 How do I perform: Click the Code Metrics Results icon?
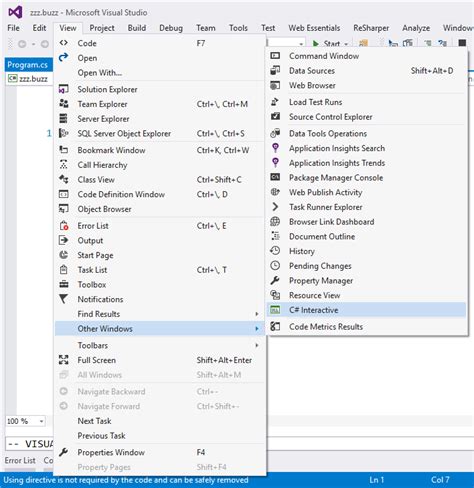[275, 326]
